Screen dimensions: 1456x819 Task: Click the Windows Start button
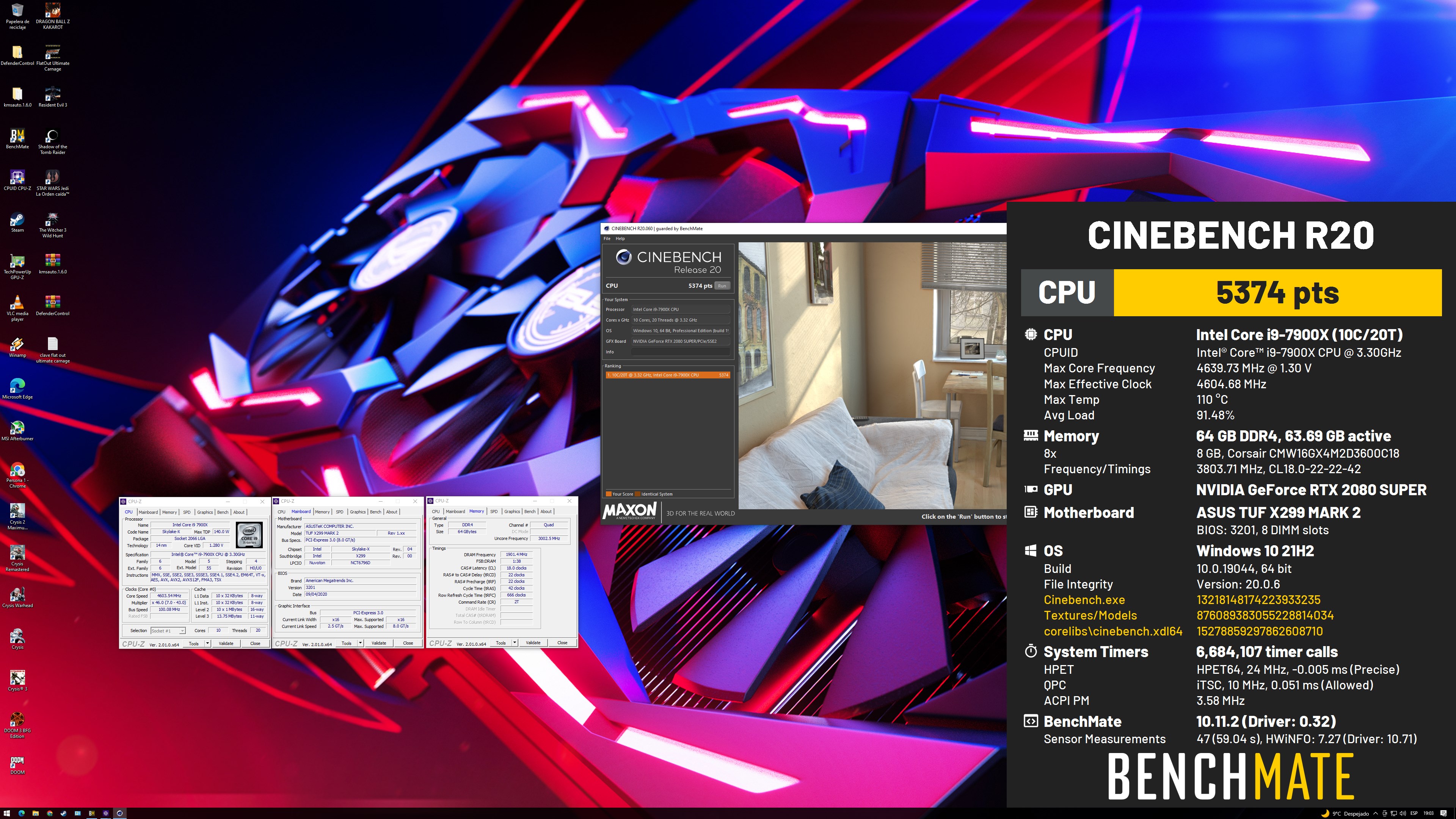click(x=7, y=813)
